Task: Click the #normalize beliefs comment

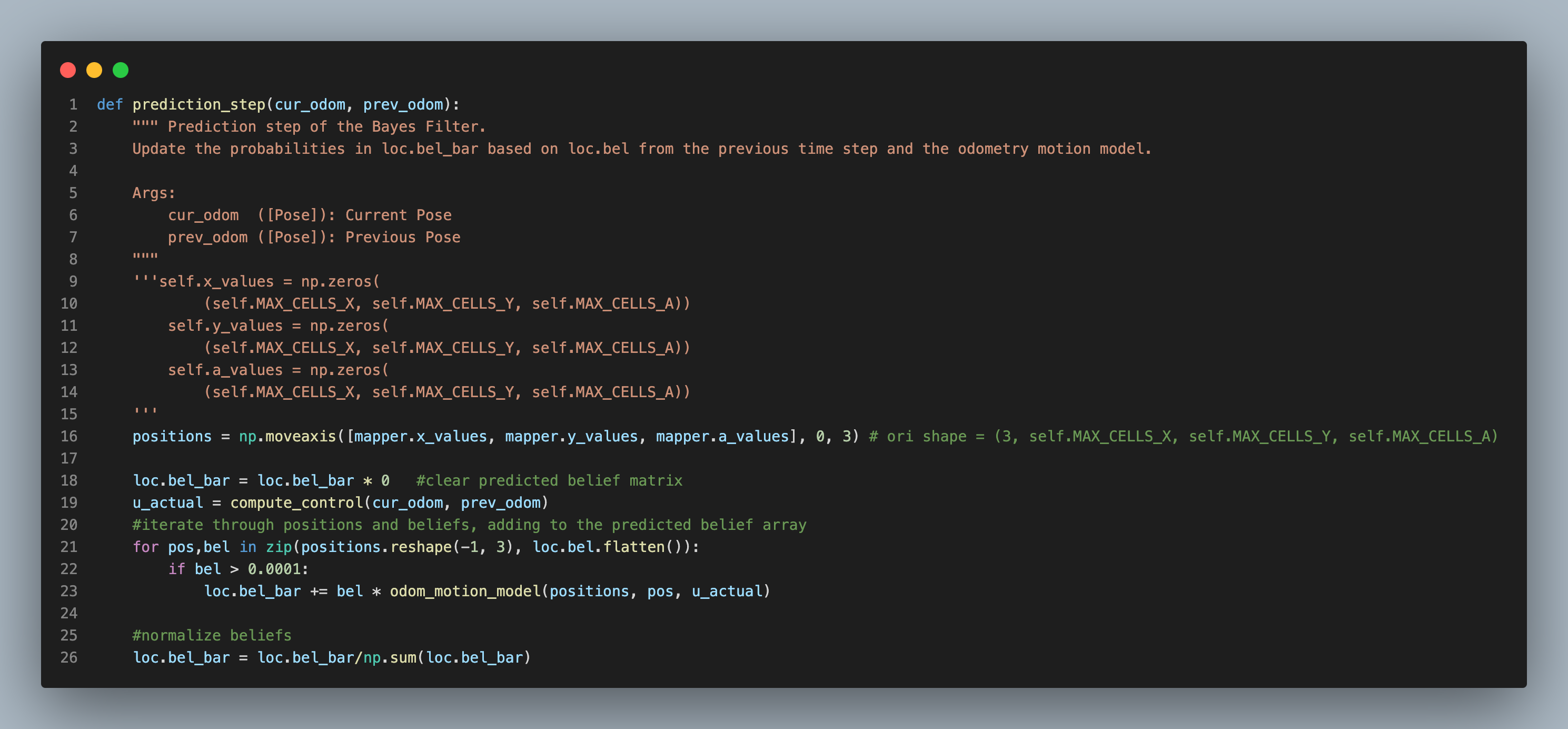Action: (212, 636)
